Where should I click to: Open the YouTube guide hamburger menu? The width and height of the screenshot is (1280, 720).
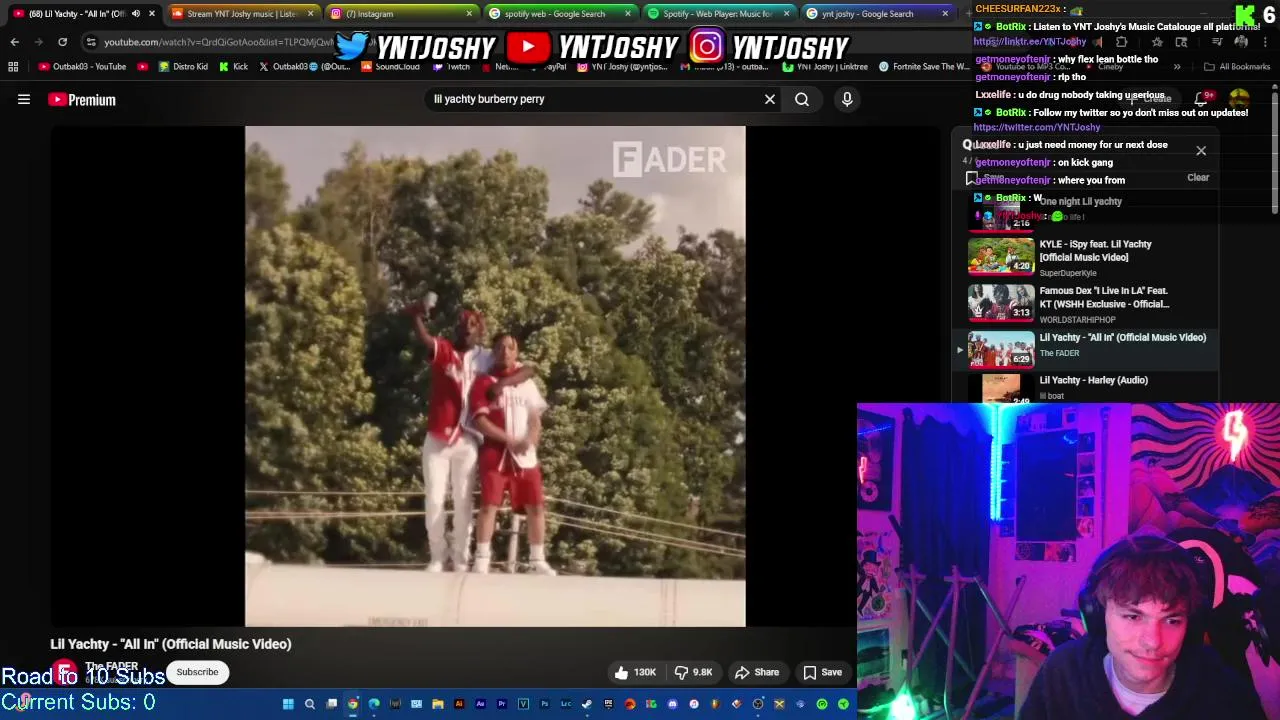pos(24,99)
